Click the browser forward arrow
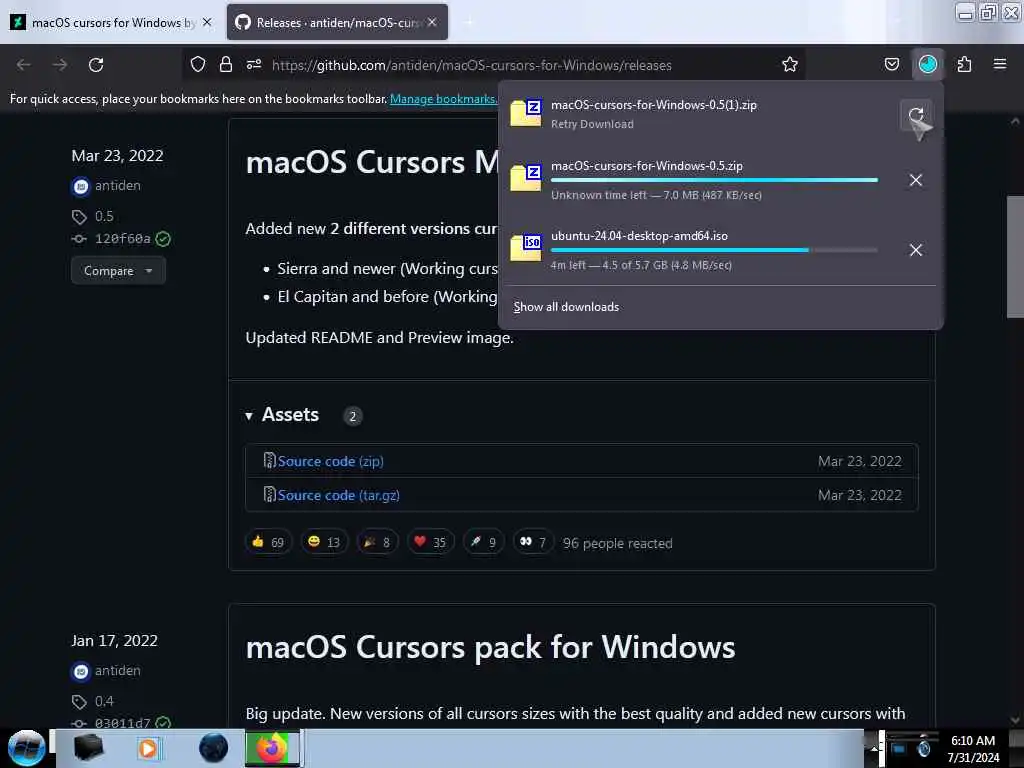The width and height of the screenshot is (1024, 768). click(60, 65)
